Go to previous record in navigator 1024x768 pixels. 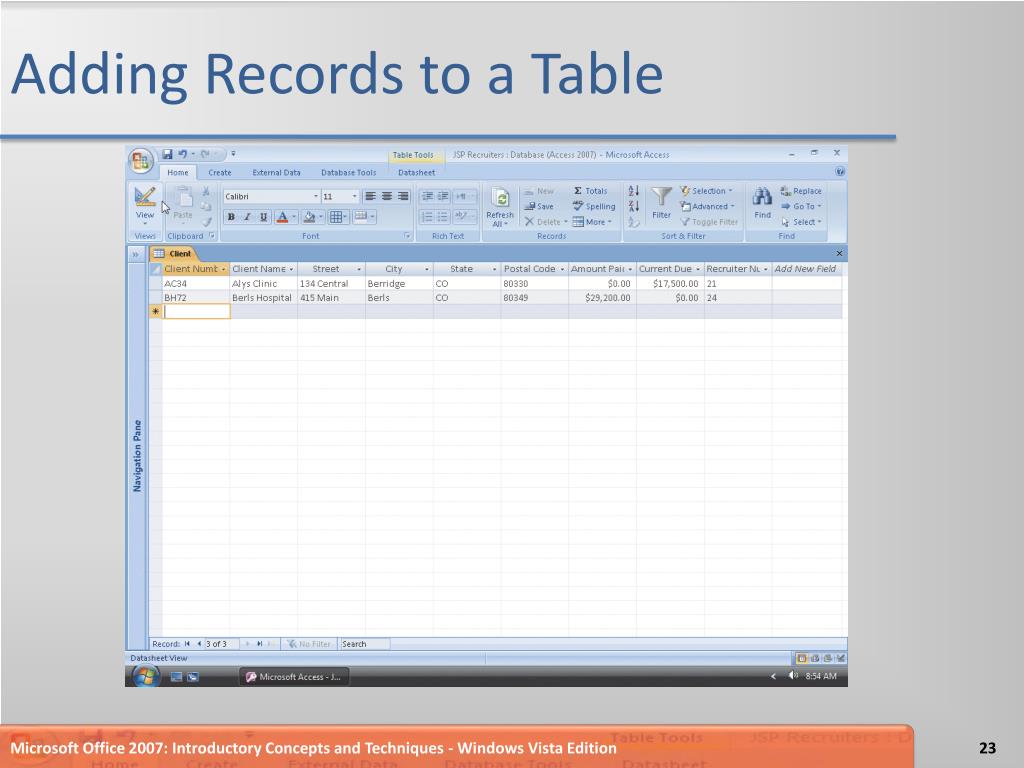(199, 644)
